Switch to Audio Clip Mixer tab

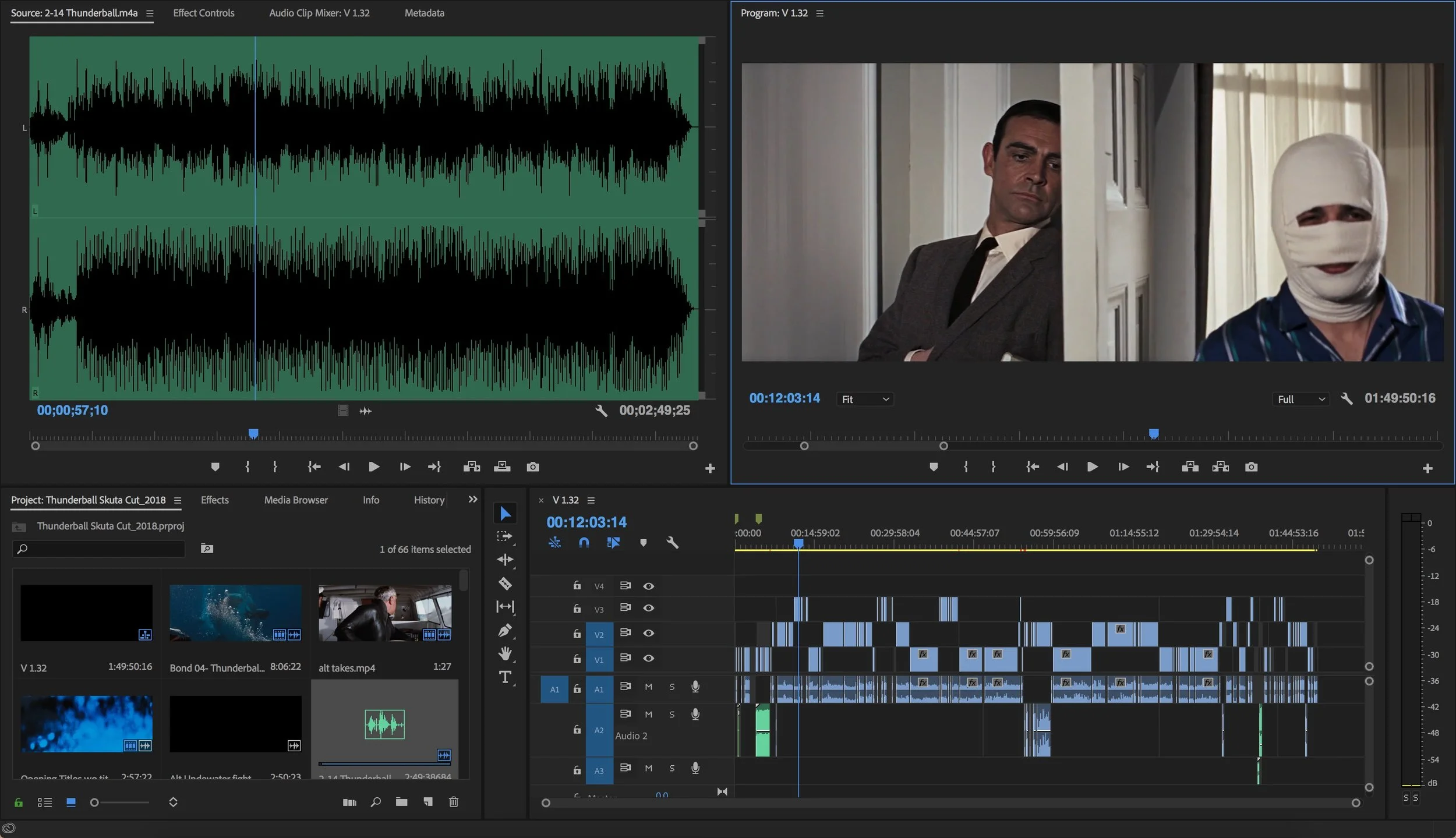319,13
